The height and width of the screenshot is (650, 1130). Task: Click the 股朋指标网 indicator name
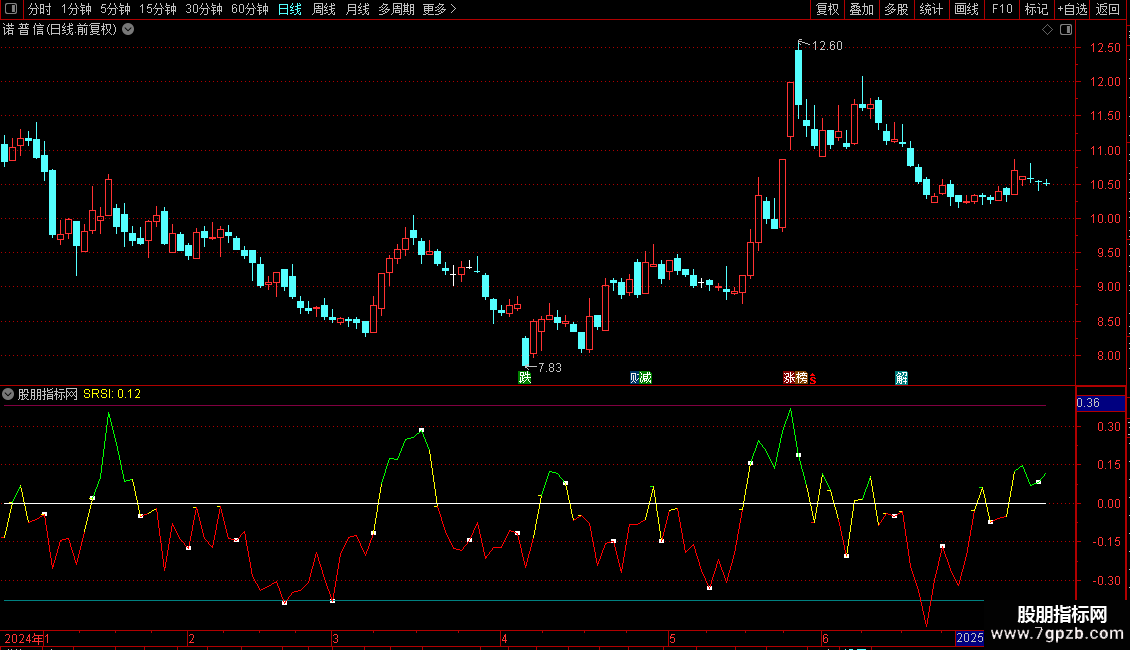coord(48,394)
